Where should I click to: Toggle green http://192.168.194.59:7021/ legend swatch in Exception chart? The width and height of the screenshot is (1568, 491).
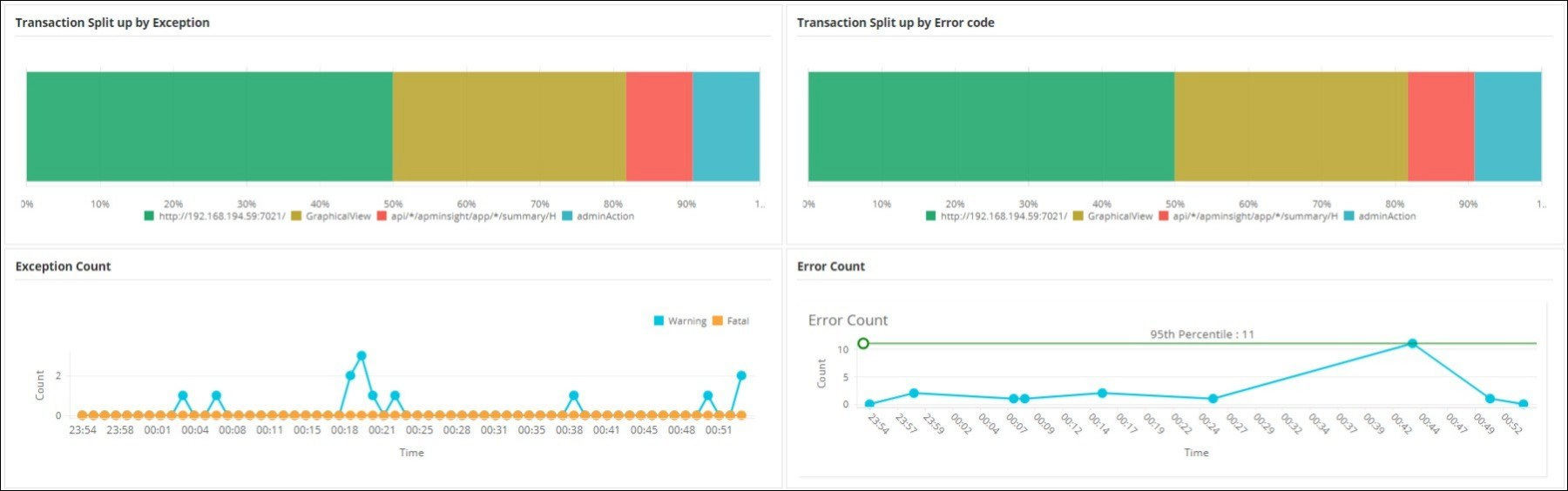149,216
